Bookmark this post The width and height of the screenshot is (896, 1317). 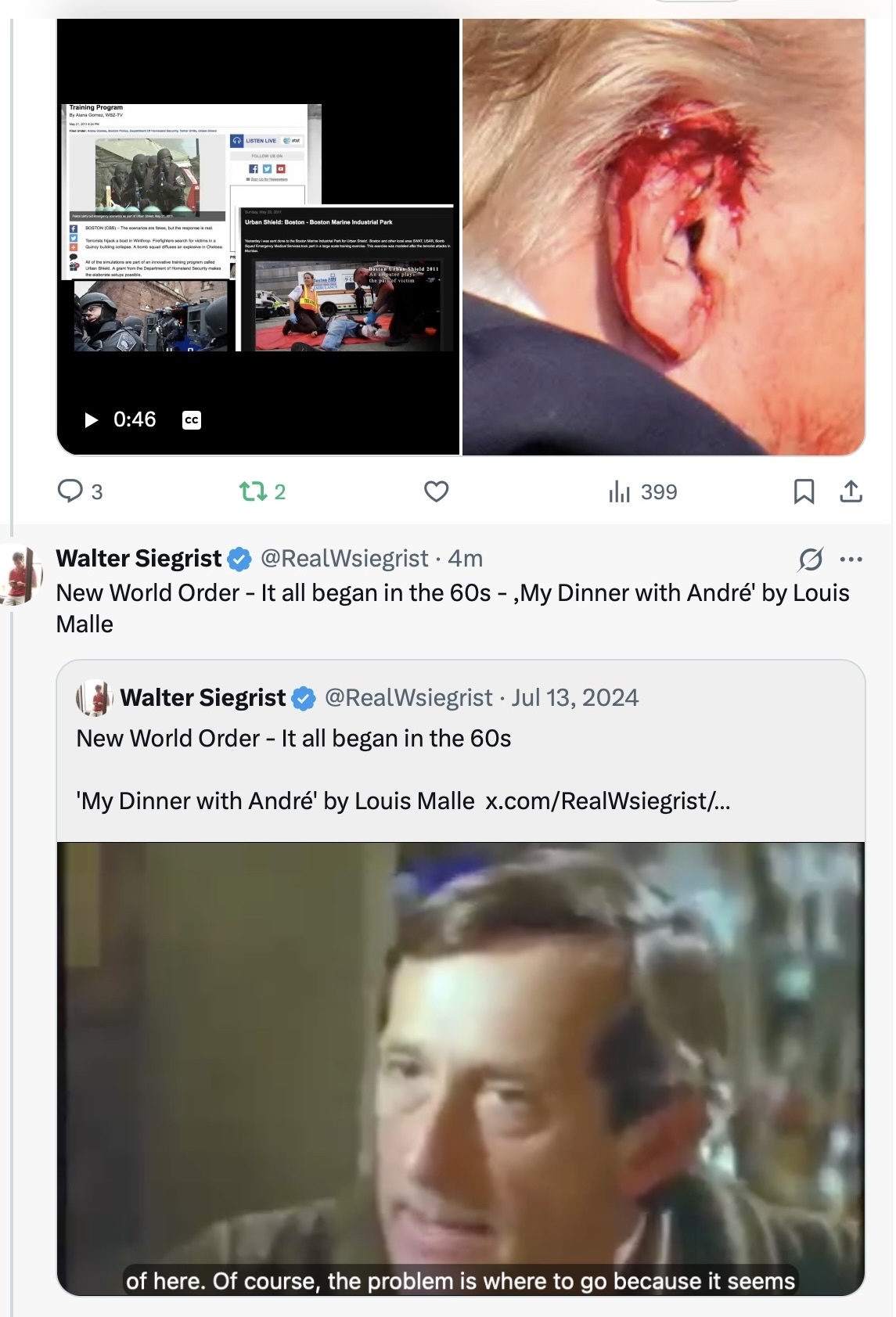point(804,491)
